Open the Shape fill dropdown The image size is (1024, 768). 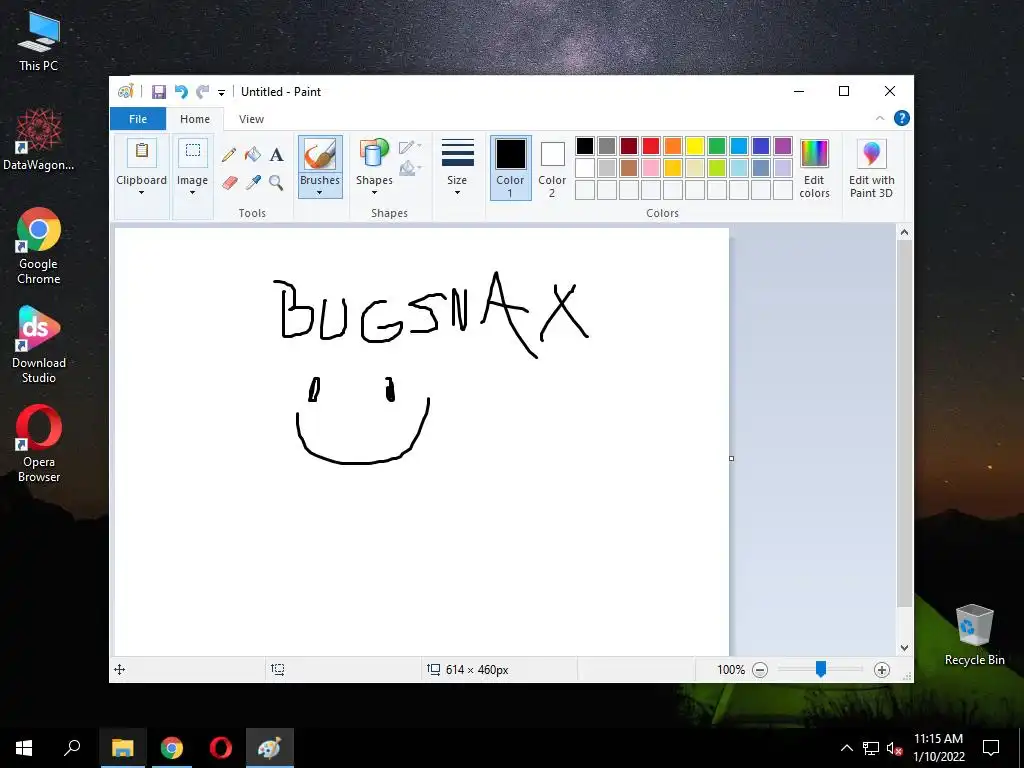point(410,168)
